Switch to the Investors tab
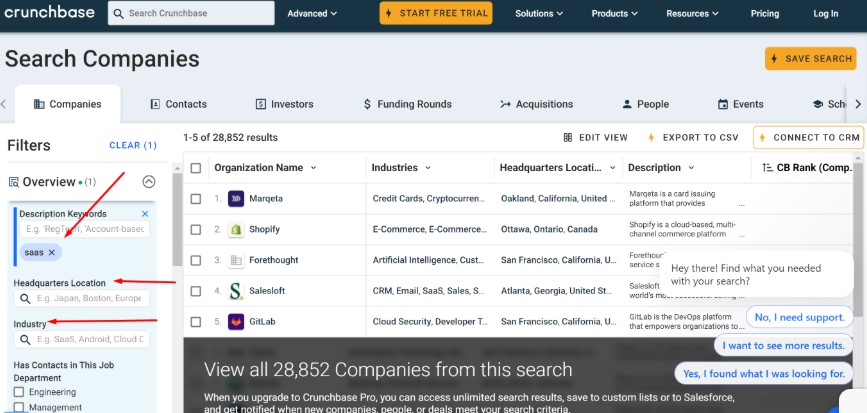The width and height of the screenshot is (867, 413). tap(284, 104)
